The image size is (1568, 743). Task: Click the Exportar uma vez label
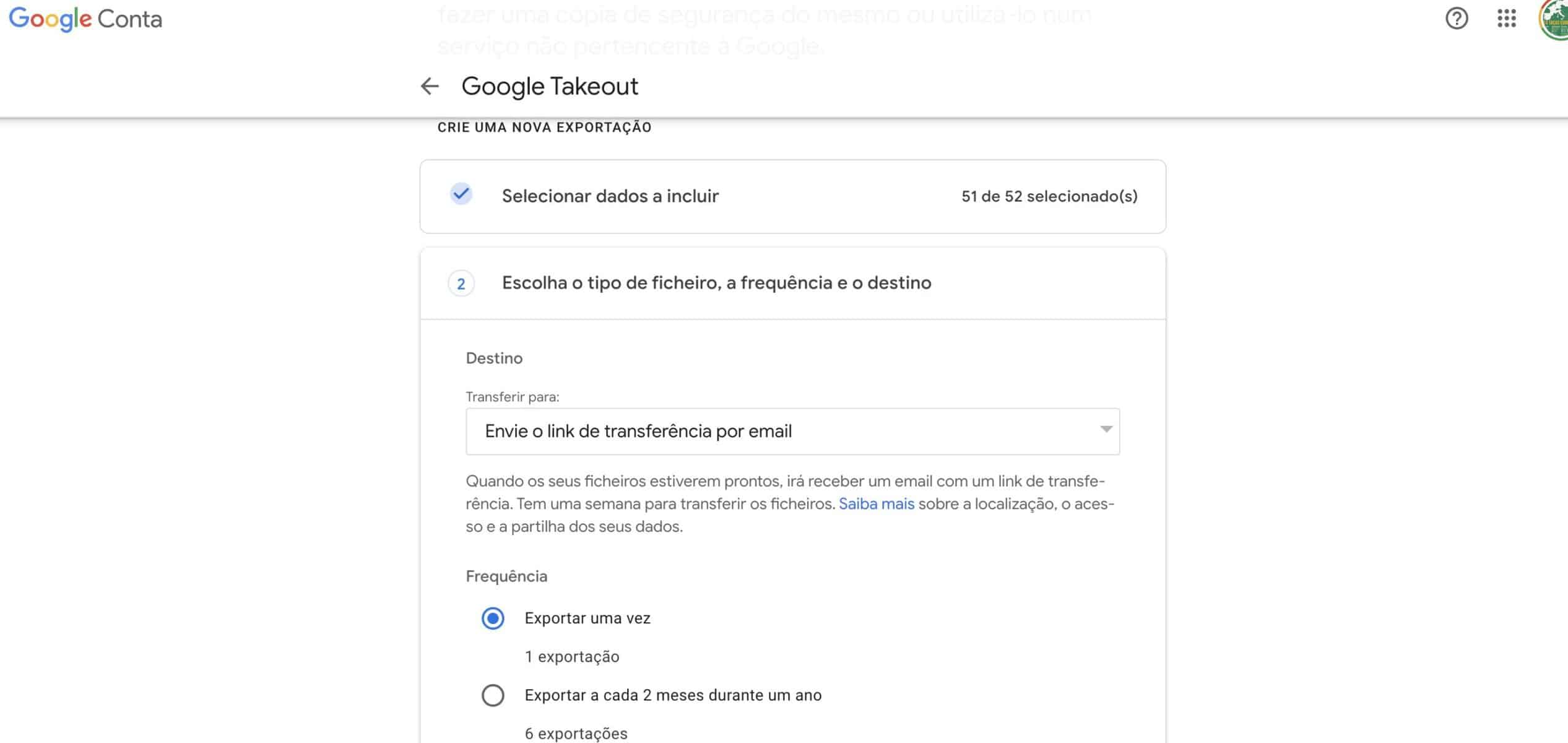(587, 618)
